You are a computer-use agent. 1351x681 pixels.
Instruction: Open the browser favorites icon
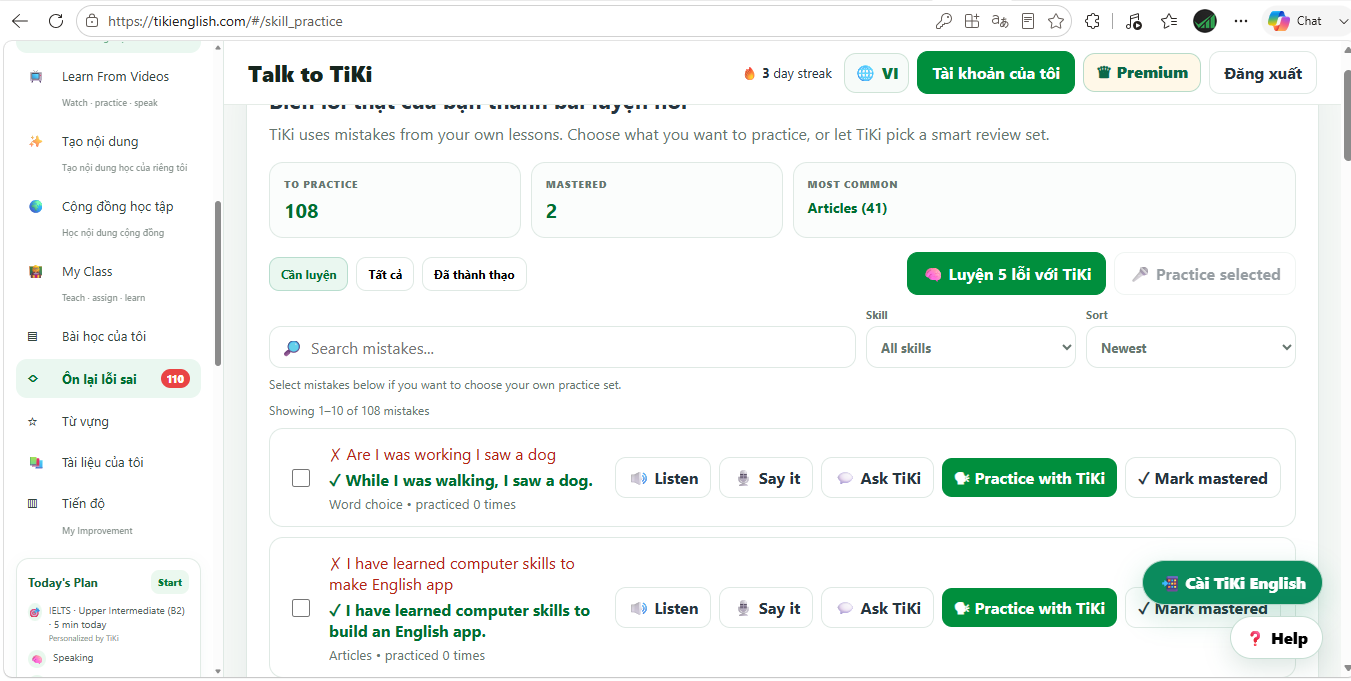tap(1169, 20)
